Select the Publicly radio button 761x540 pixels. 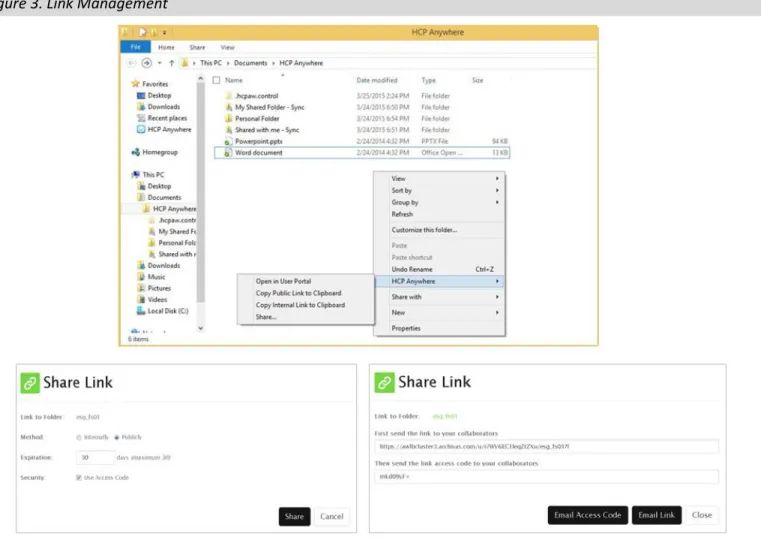pyautogui.click(x=117, y=438)
